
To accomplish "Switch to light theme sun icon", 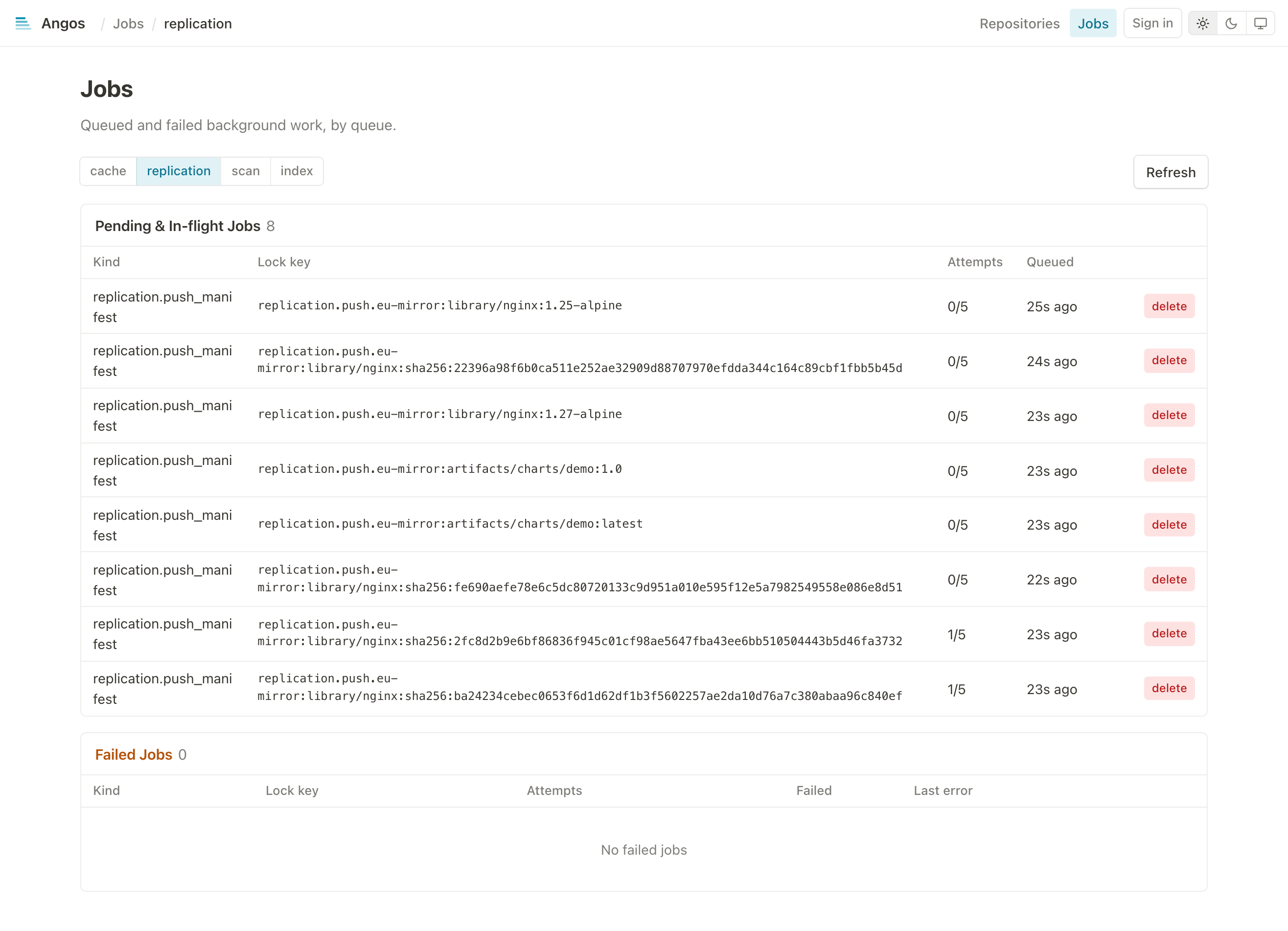I will point(1203,23).
